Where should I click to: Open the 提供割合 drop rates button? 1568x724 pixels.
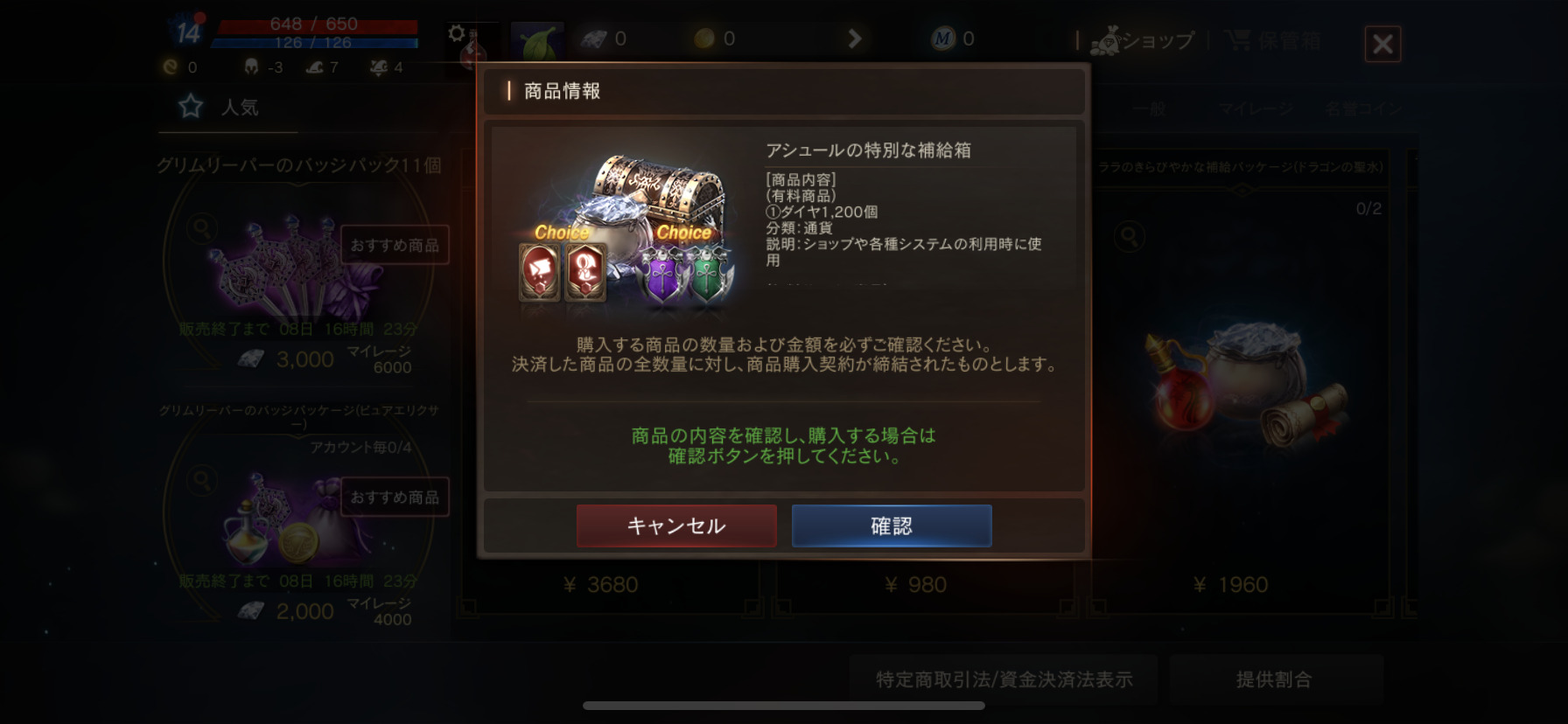(x=1276, y=679)
